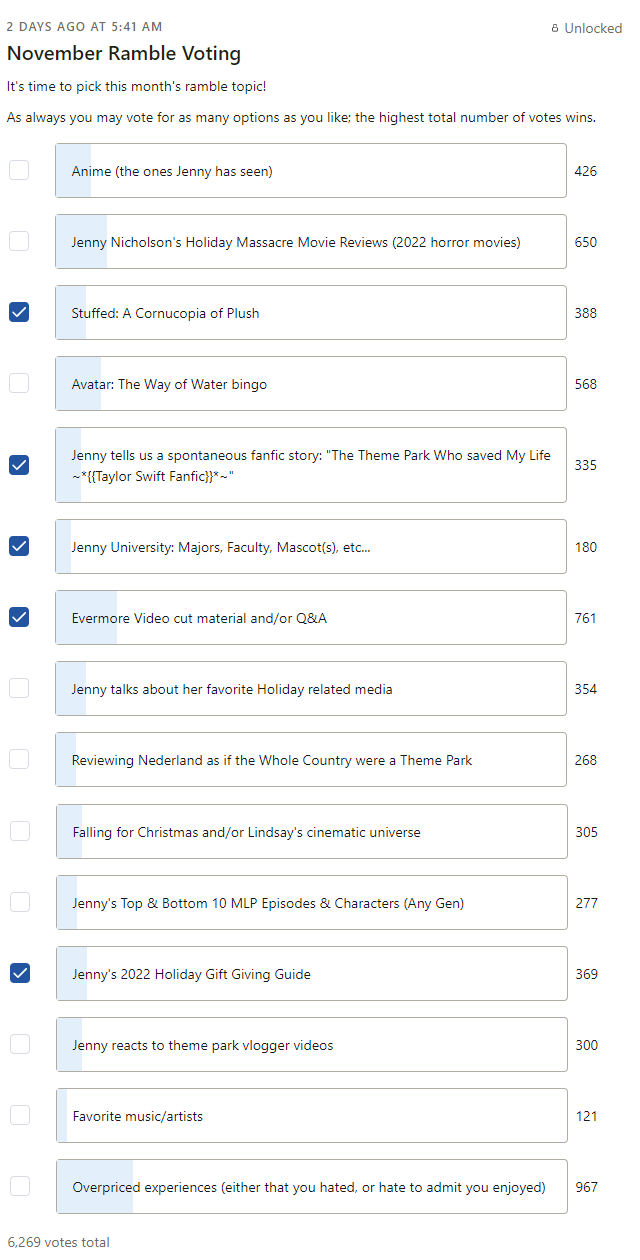Tick the Reviewing Nederland checkbox

19,759
